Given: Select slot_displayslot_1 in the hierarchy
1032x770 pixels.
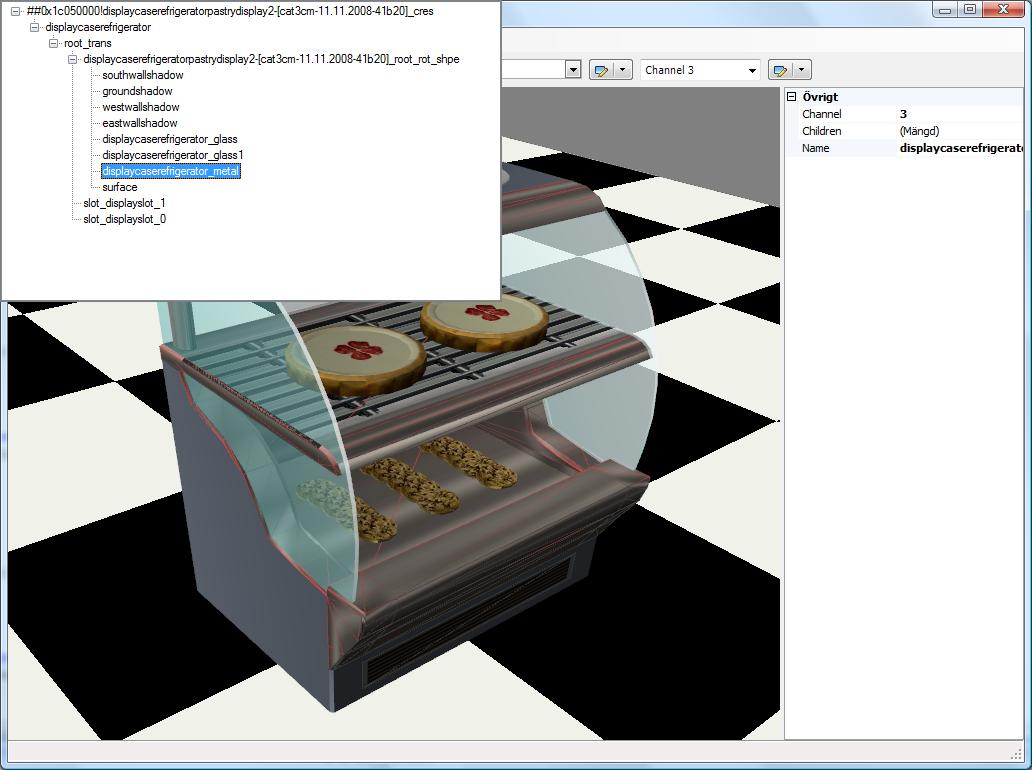Looking at the screenshot, I should [124, 203].
